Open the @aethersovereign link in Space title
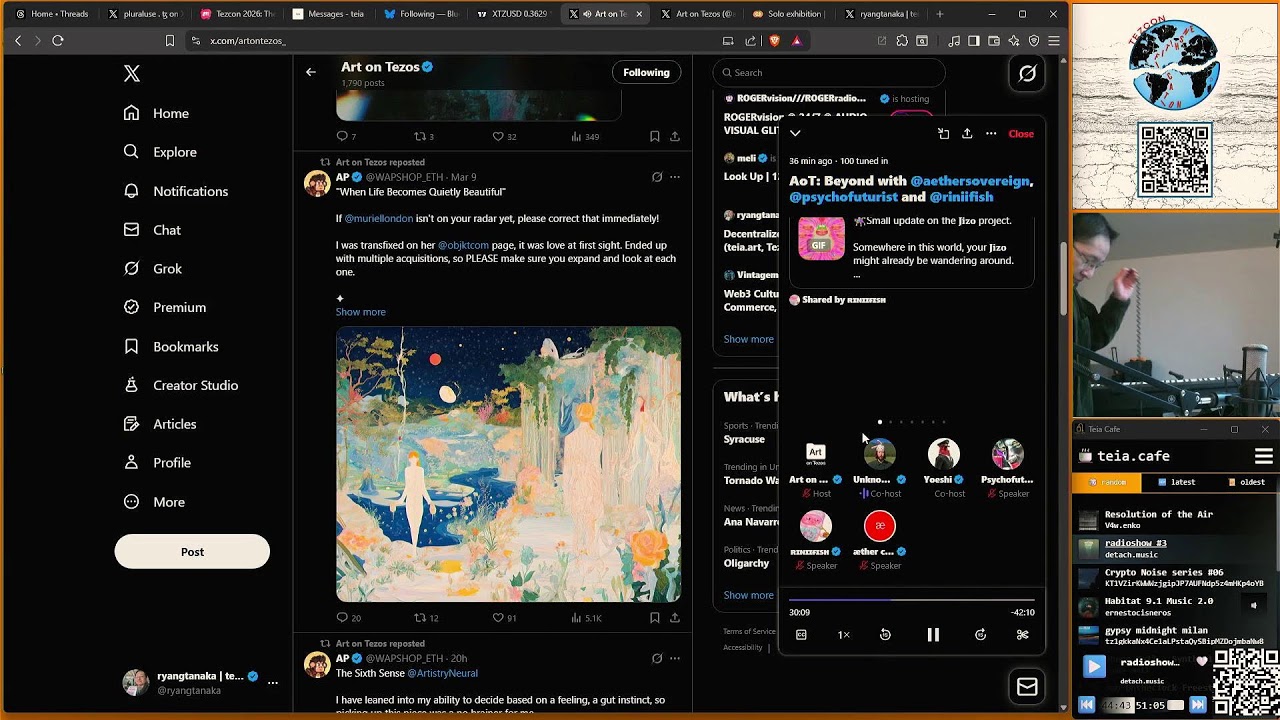Screen dimensions: 1280x720 coord(970,181)
